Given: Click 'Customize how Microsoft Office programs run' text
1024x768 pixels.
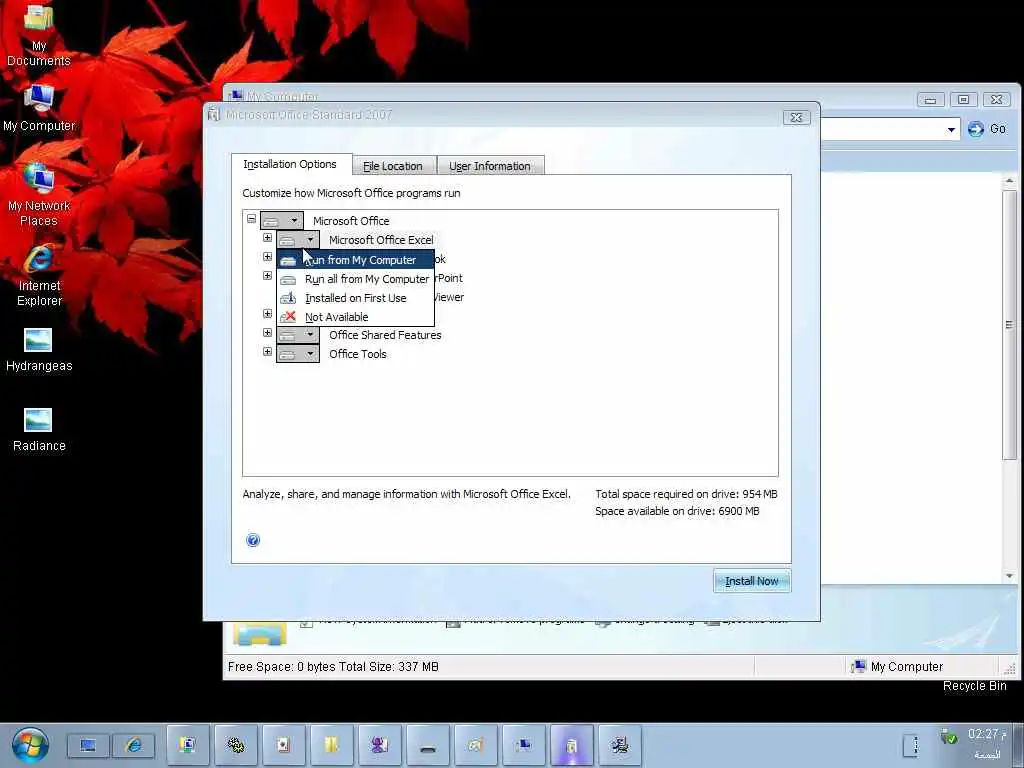Looking at the screenshot, I should (351, 193).
